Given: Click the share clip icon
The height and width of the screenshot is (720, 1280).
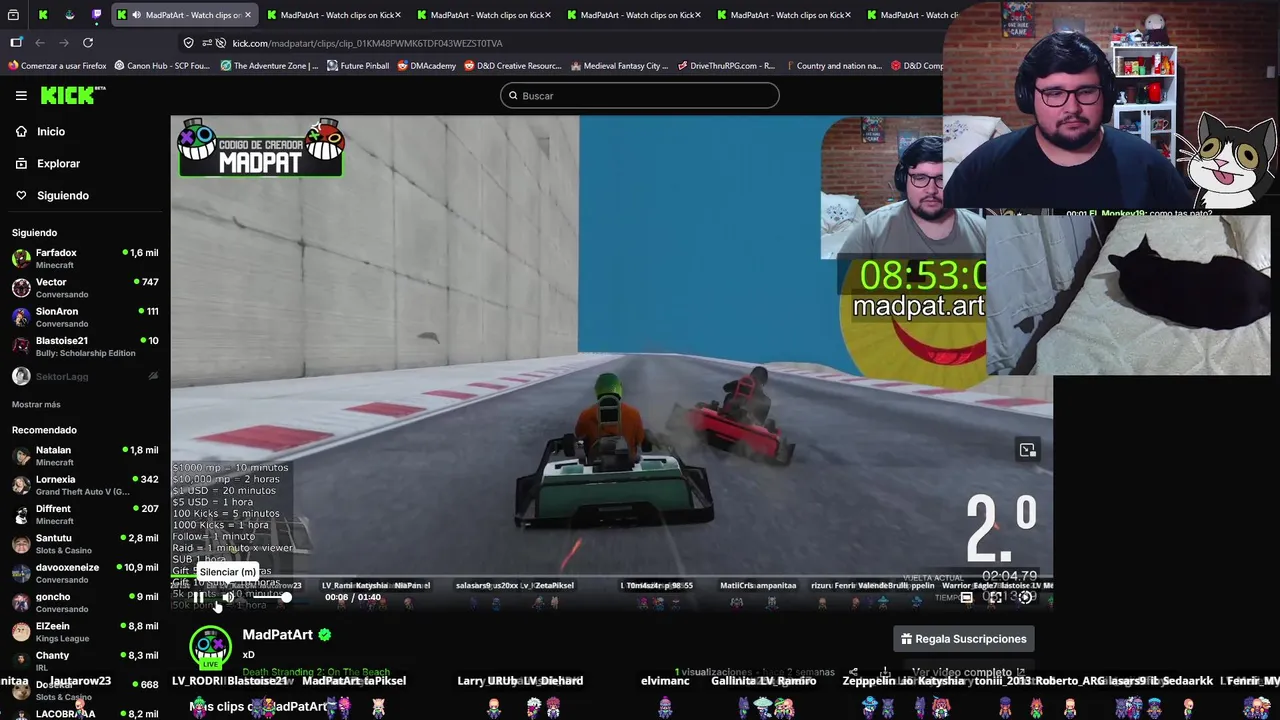Looking at the screenshot, I should [x=853, y=673].
